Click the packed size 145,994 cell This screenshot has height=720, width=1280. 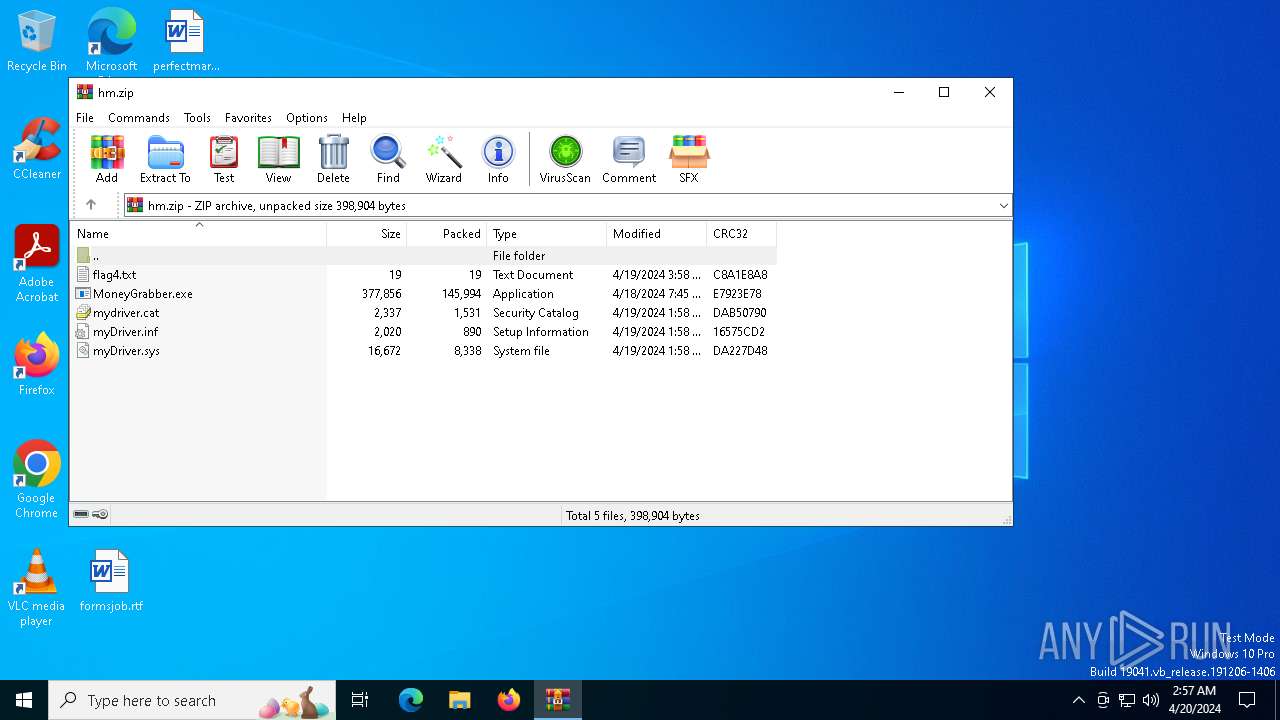tap(461, 294)
